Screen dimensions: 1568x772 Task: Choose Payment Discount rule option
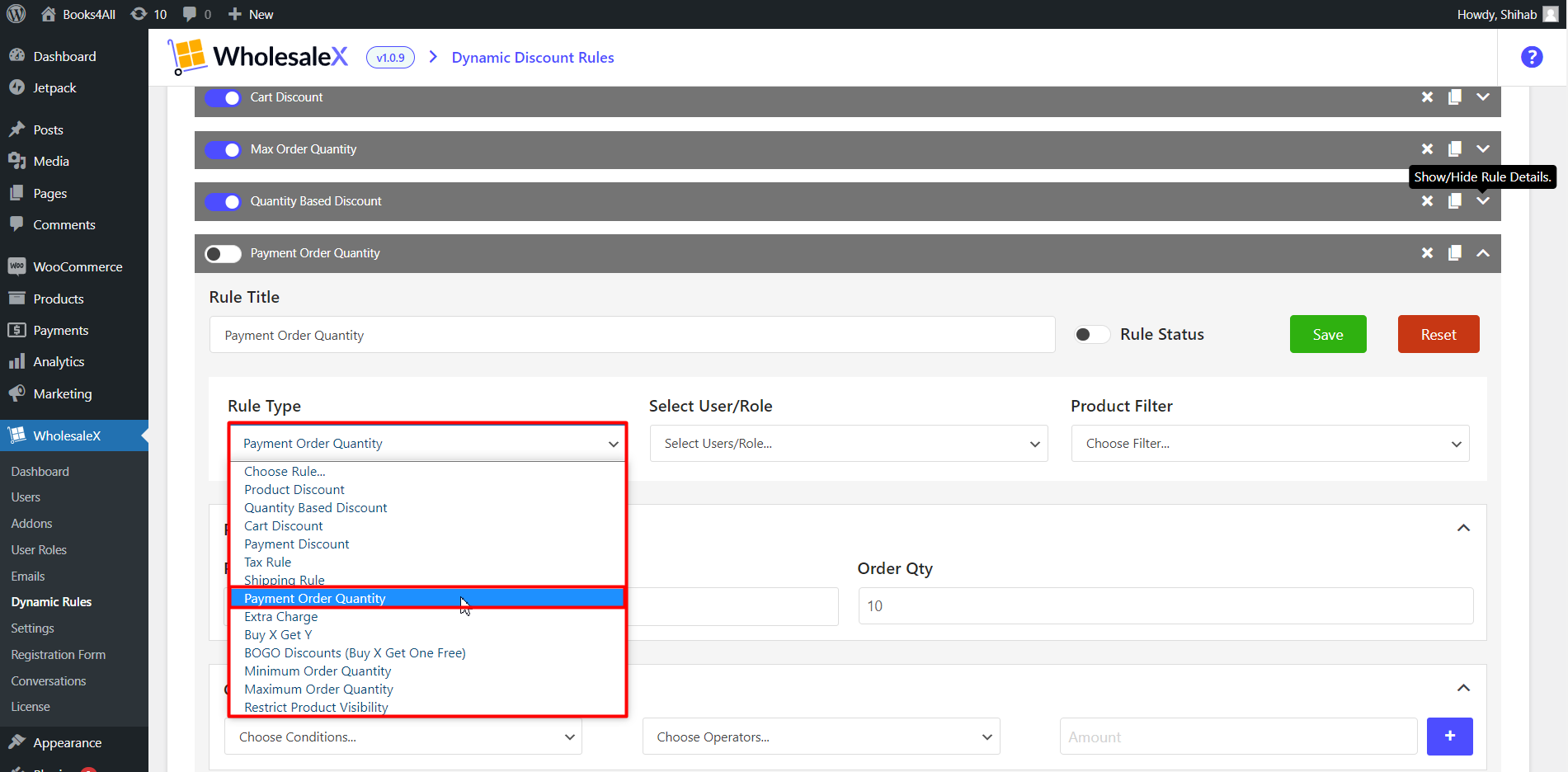pyautogui.click(x=427, y=544)
